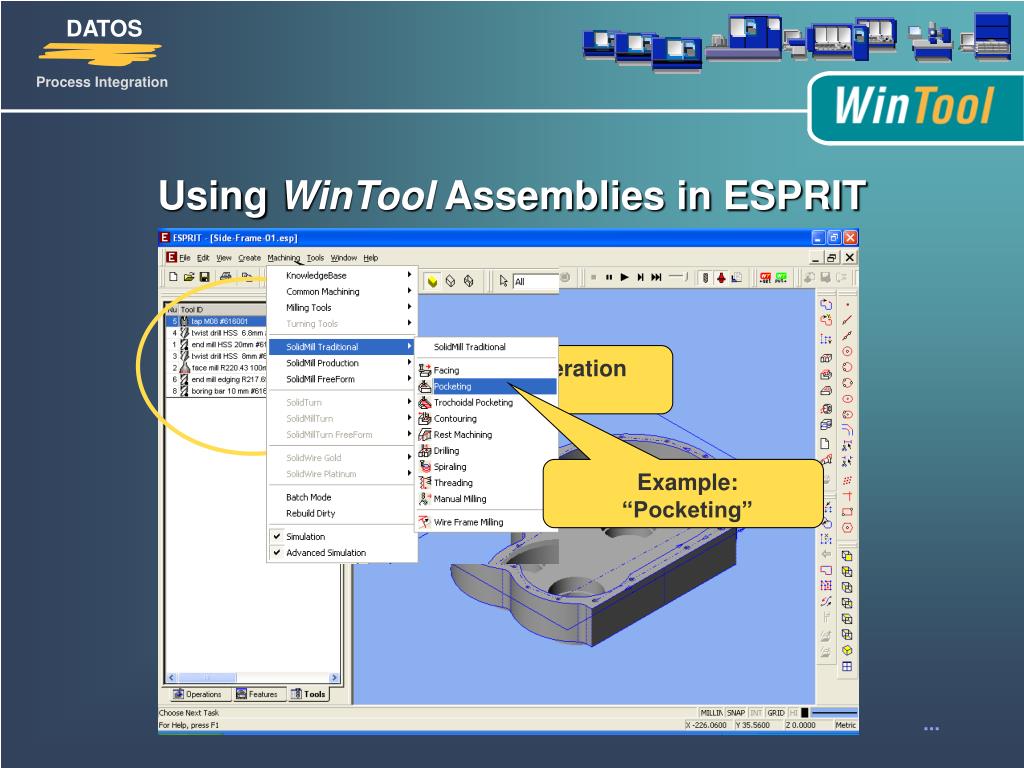Open the Machining menu in menu bar
The width and height of the screenshot is (1024, 768).
[283, 258]
